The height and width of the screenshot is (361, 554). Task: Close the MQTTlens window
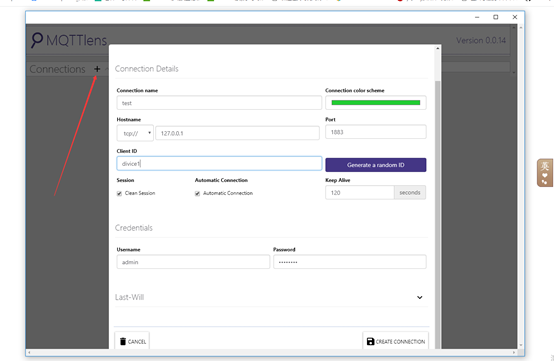515,17
